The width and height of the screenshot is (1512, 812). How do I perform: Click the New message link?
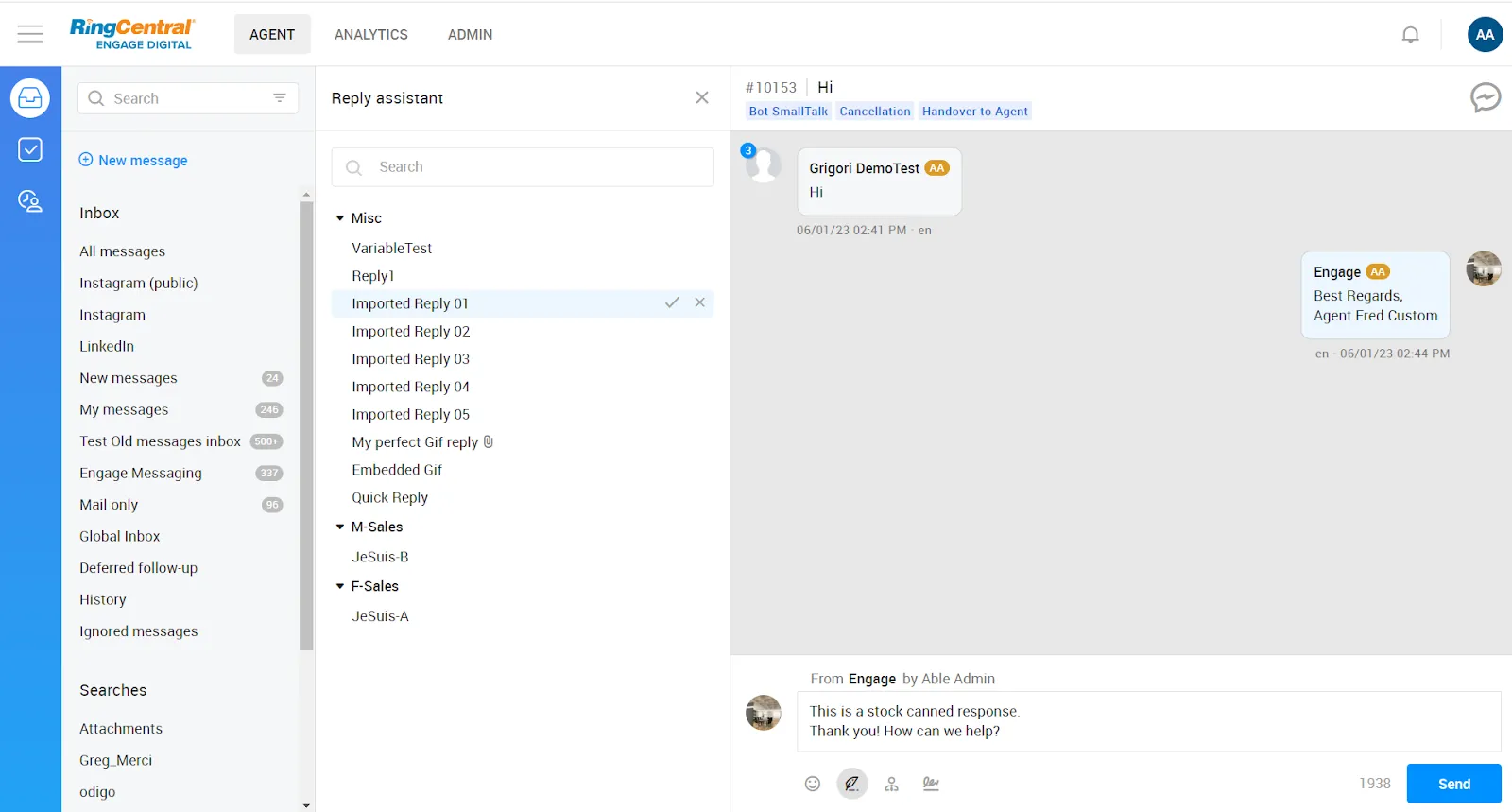point(142,161)
